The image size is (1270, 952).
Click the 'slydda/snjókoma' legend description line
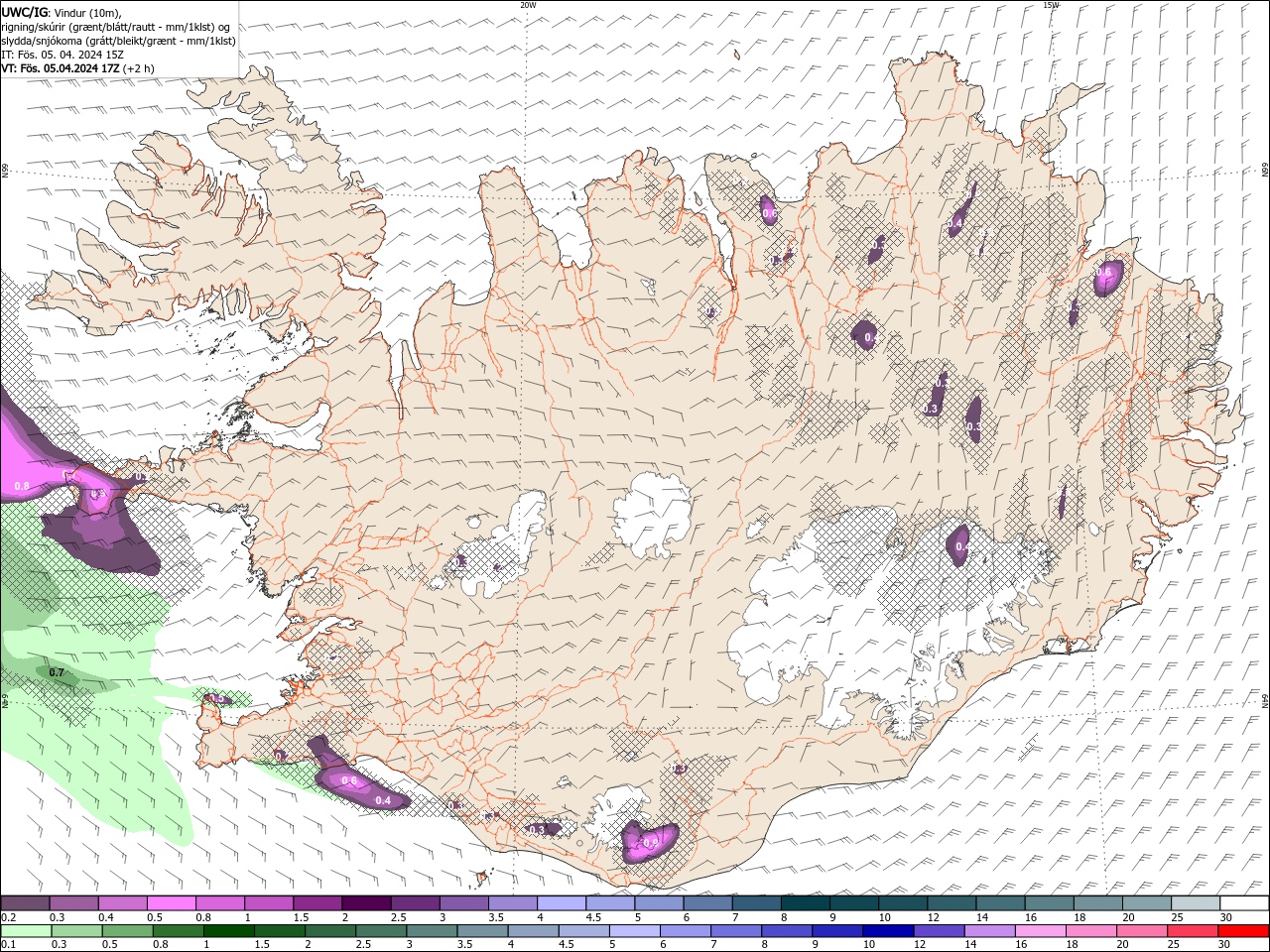(118, 41)
